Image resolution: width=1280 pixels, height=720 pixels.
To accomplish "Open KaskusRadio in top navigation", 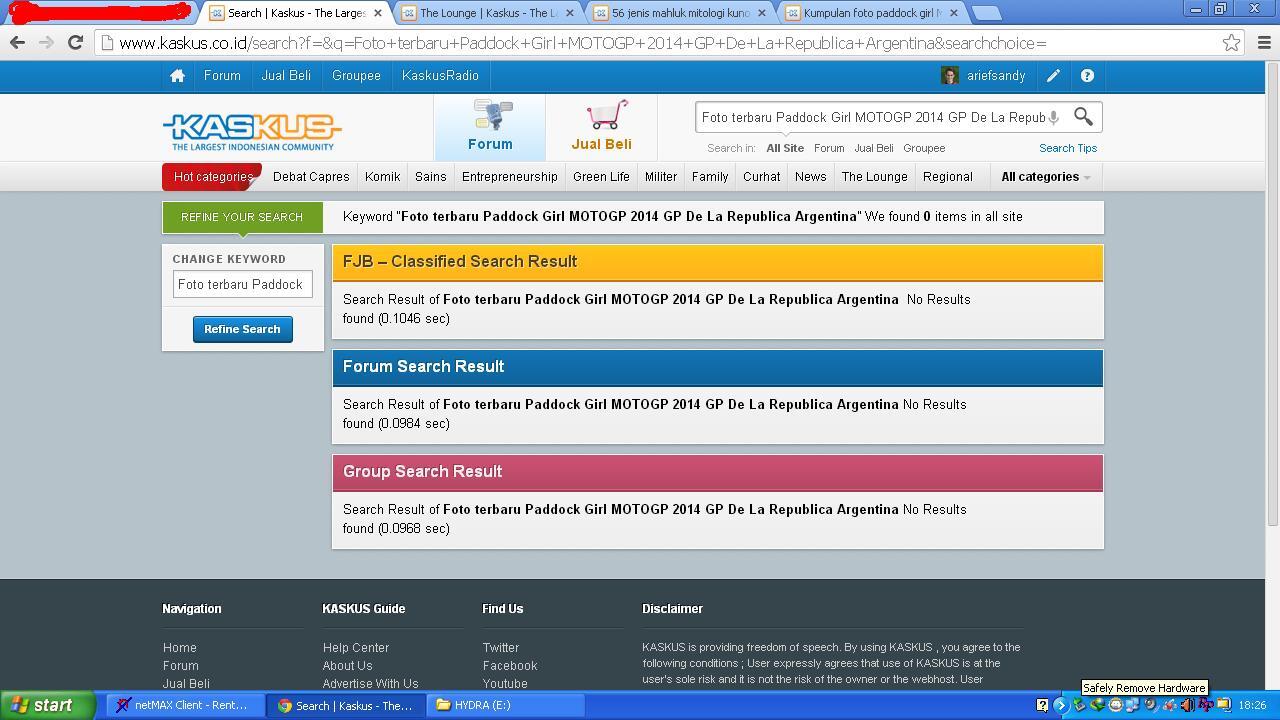I will click(x=440, y=76).
